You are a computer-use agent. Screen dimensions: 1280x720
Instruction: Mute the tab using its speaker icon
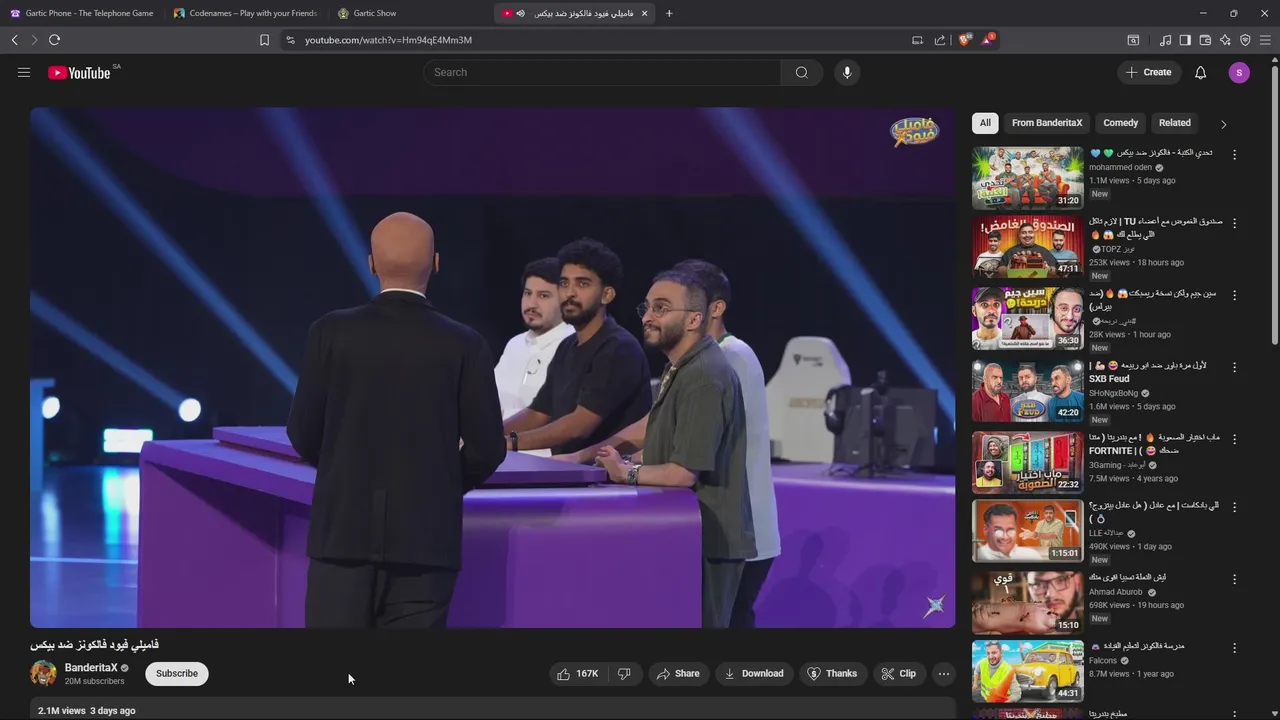(520, 13)
